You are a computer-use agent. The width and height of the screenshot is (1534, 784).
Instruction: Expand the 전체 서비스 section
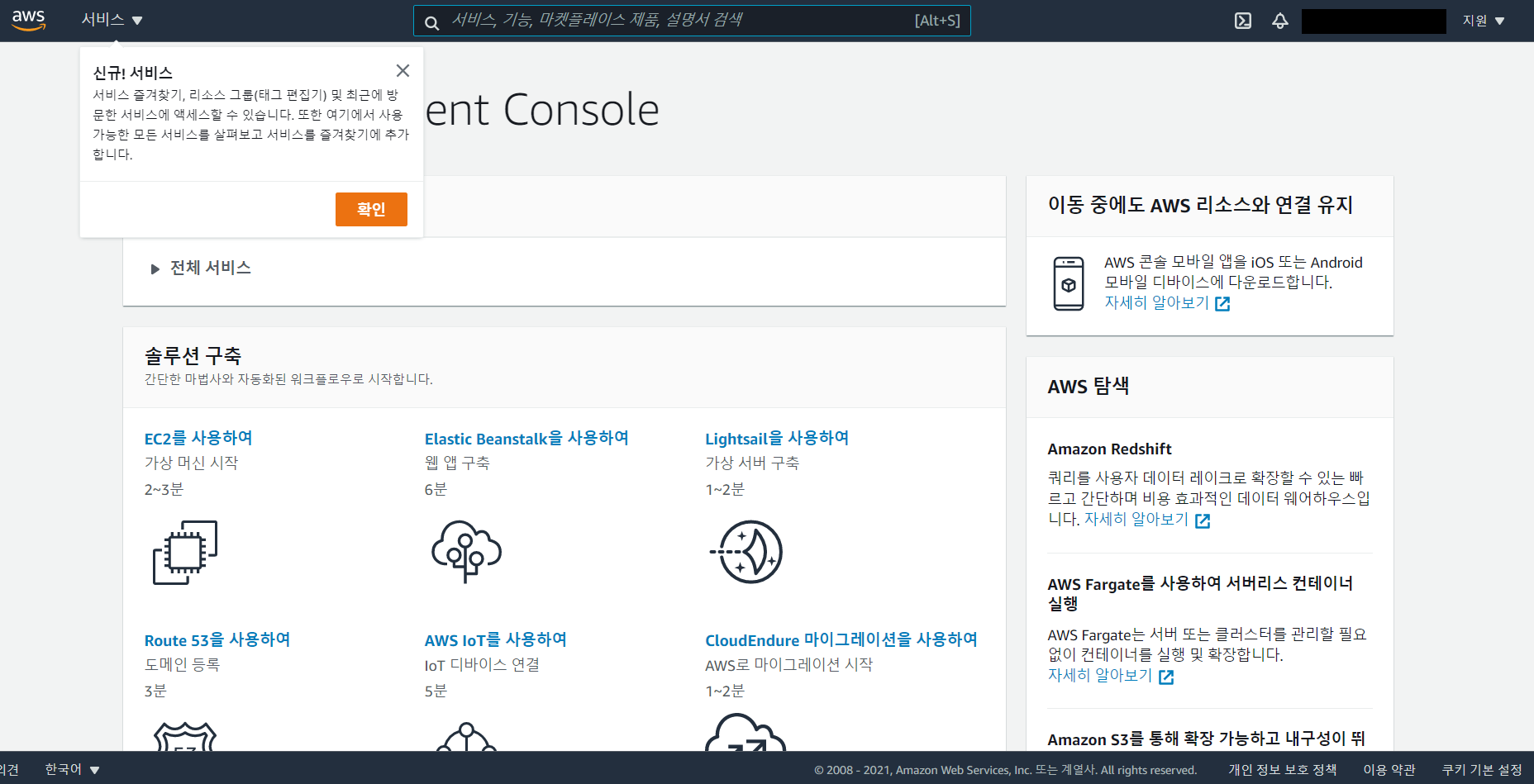click(201, 268)
